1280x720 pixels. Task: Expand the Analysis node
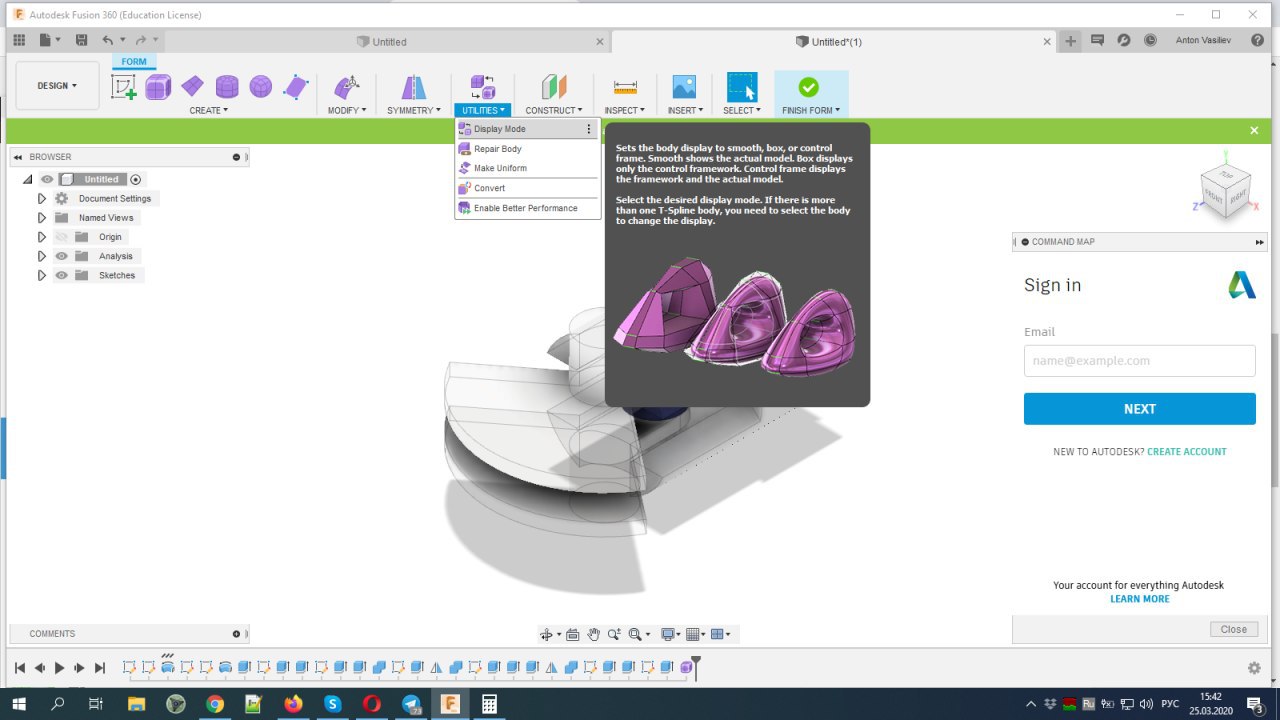[x=42, y=256]
